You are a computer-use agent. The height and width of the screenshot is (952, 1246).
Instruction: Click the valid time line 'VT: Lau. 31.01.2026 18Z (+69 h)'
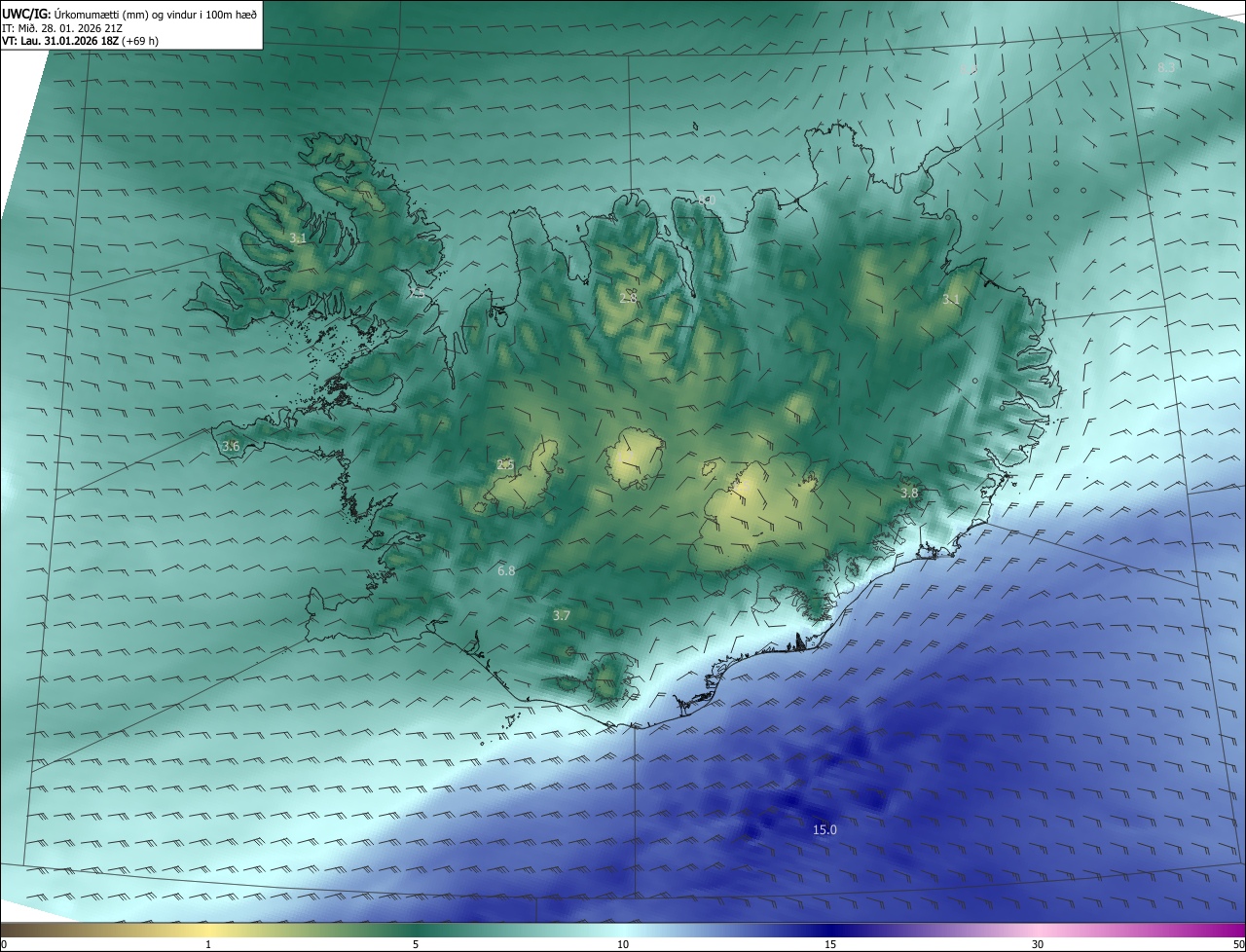(x=80, y=41)
